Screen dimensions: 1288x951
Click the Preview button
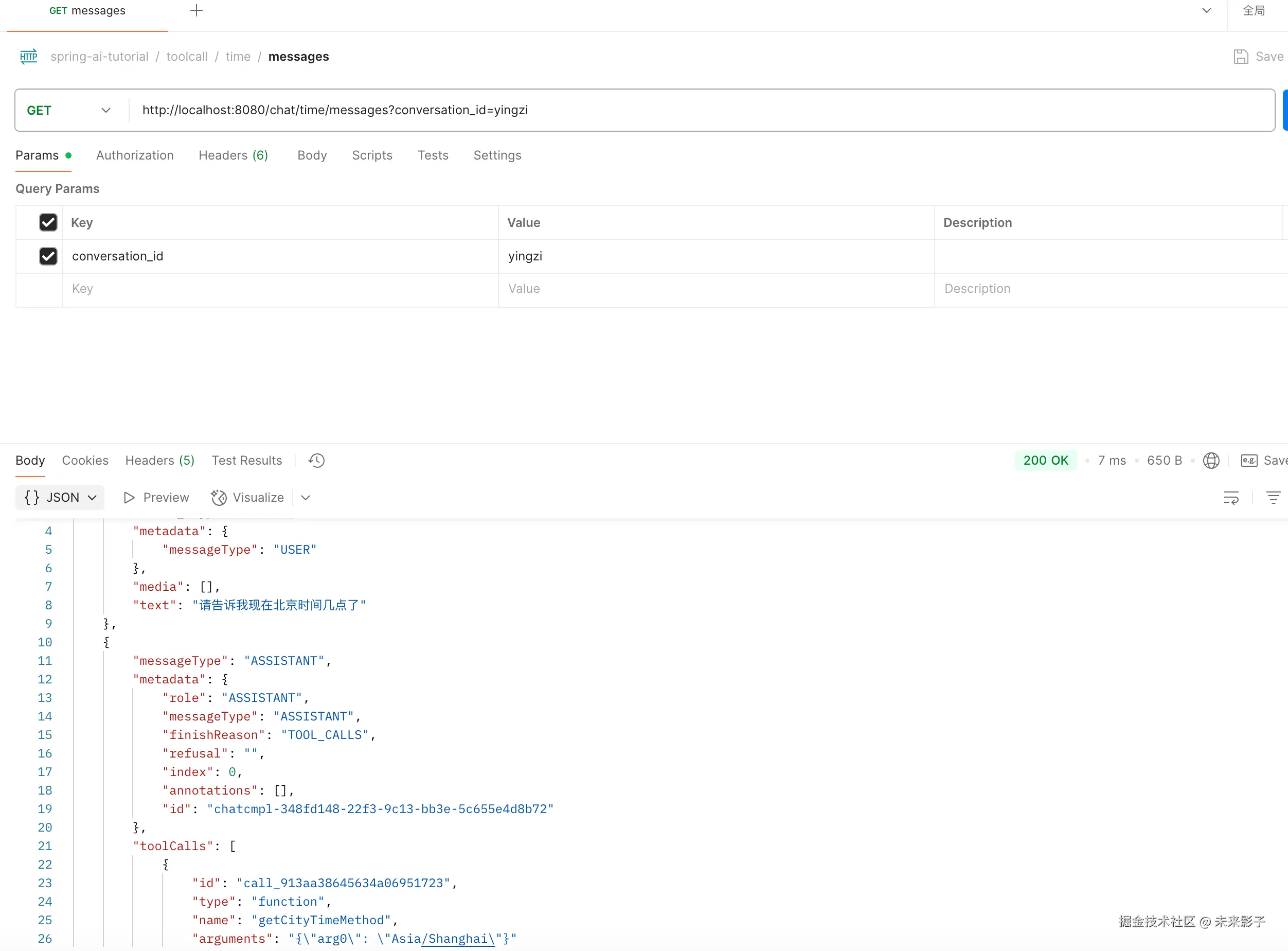[156, 498]
